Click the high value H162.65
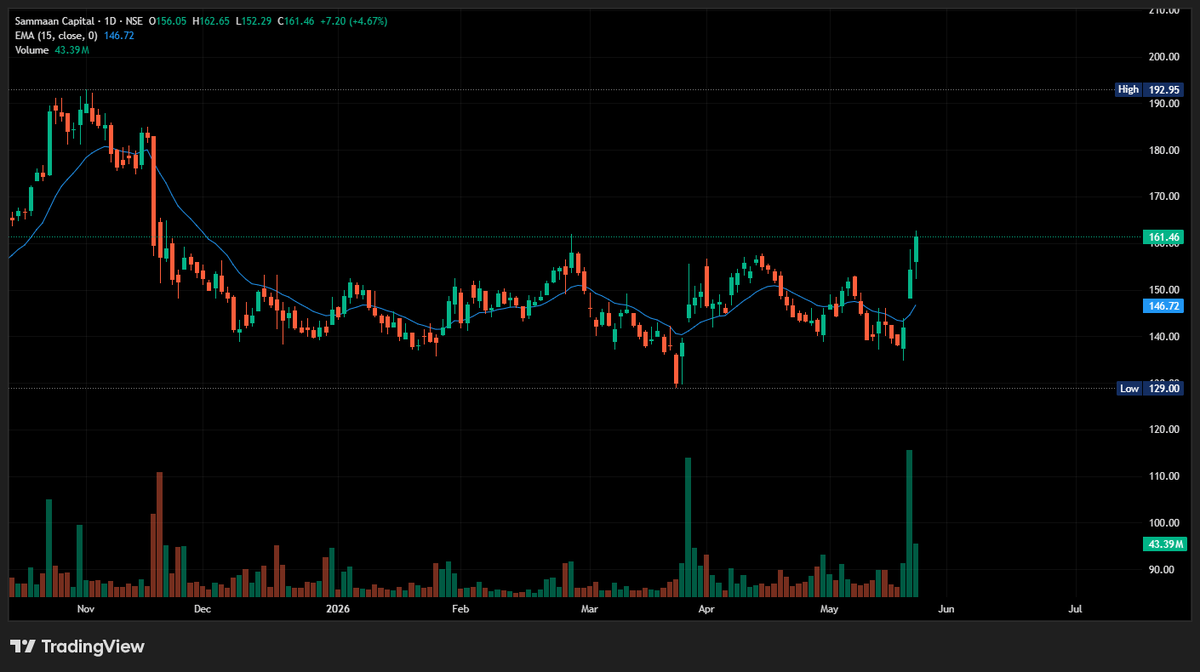1200x672 pixels. click(x=213, y=21)
